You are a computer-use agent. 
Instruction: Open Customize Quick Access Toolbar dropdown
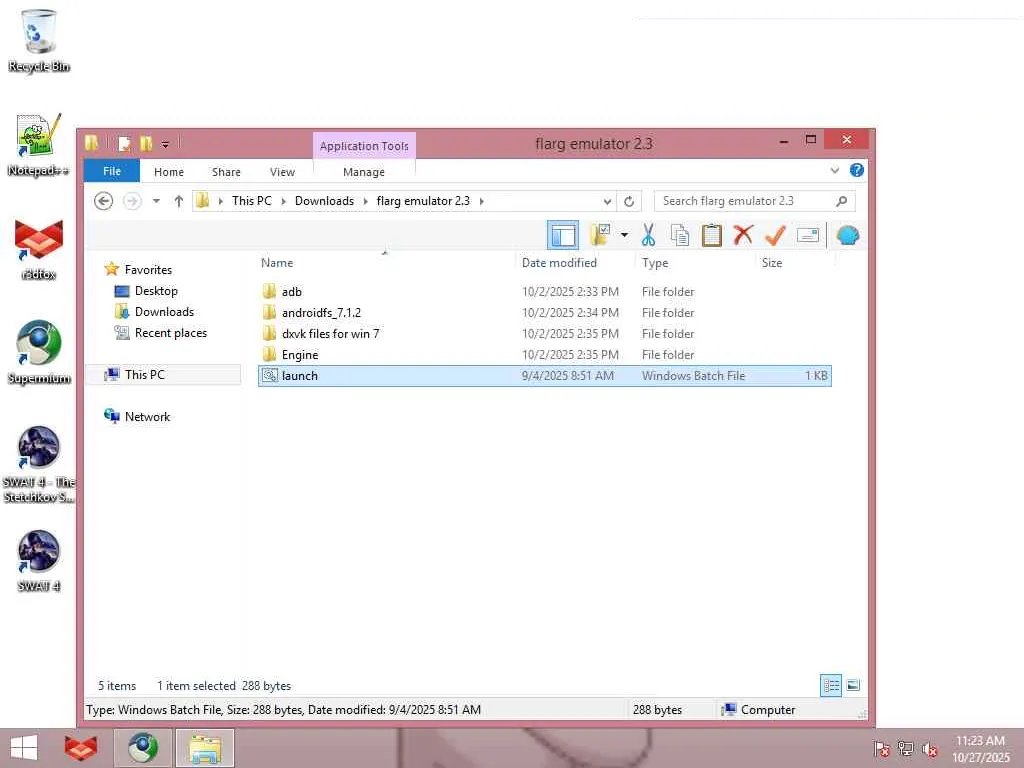coord(165,144)
